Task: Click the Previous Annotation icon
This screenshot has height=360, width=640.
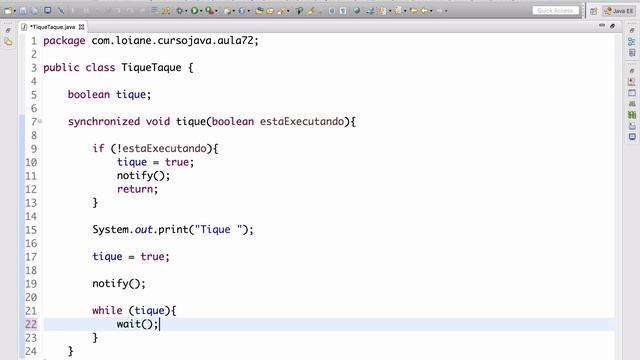Action: click(x=398, y=11)
